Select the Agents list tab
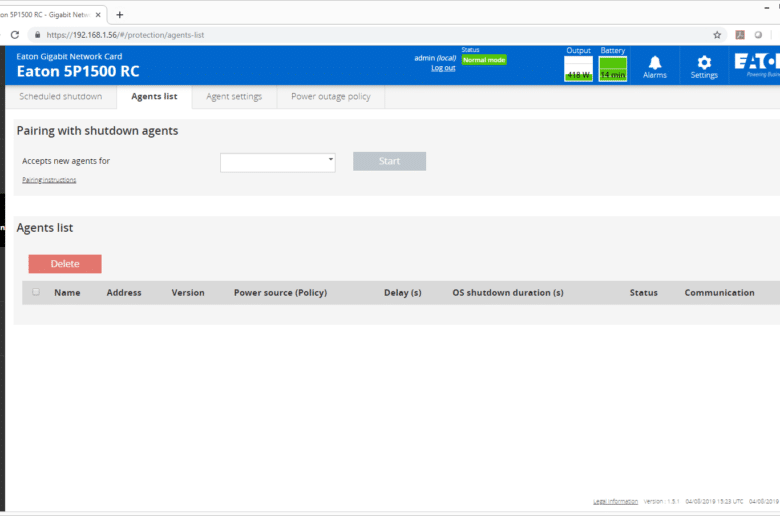This screenshot has height=516, width=780. click(x=154, y=97)
